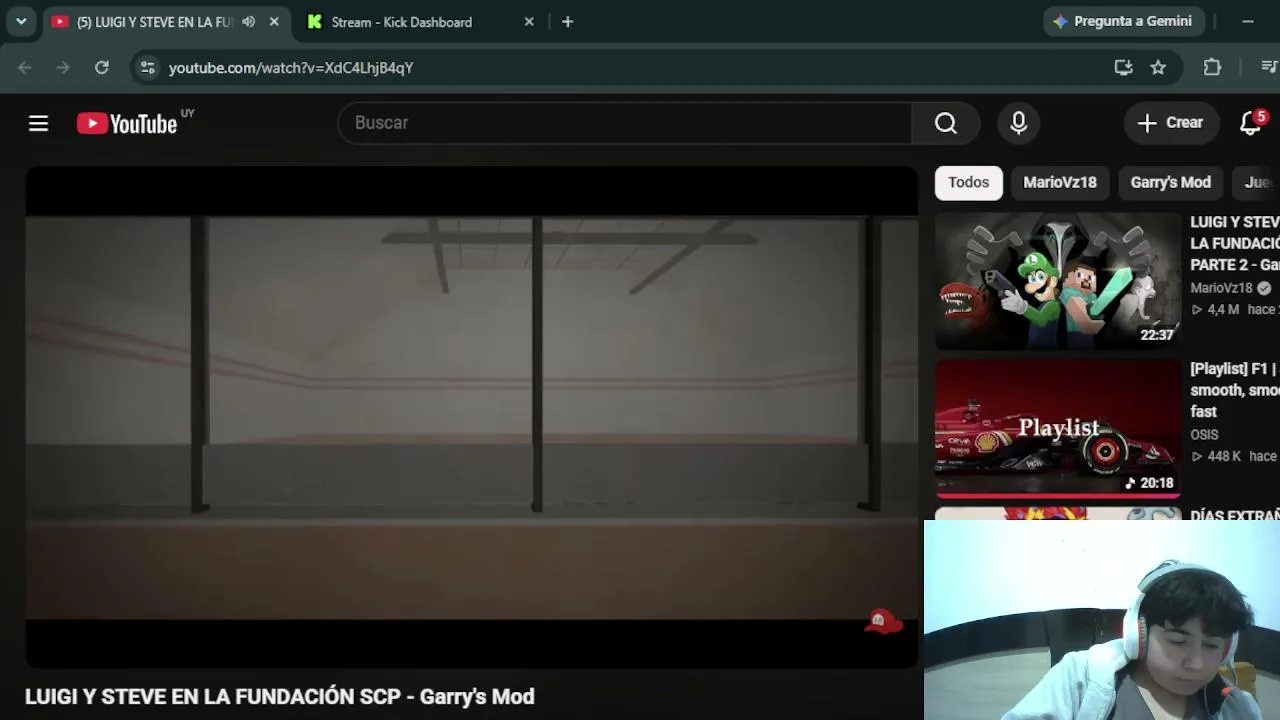Viewport: 1280px width, 720px height.
Task: Start voice search with the microphone
Action: click(1018, 123)
